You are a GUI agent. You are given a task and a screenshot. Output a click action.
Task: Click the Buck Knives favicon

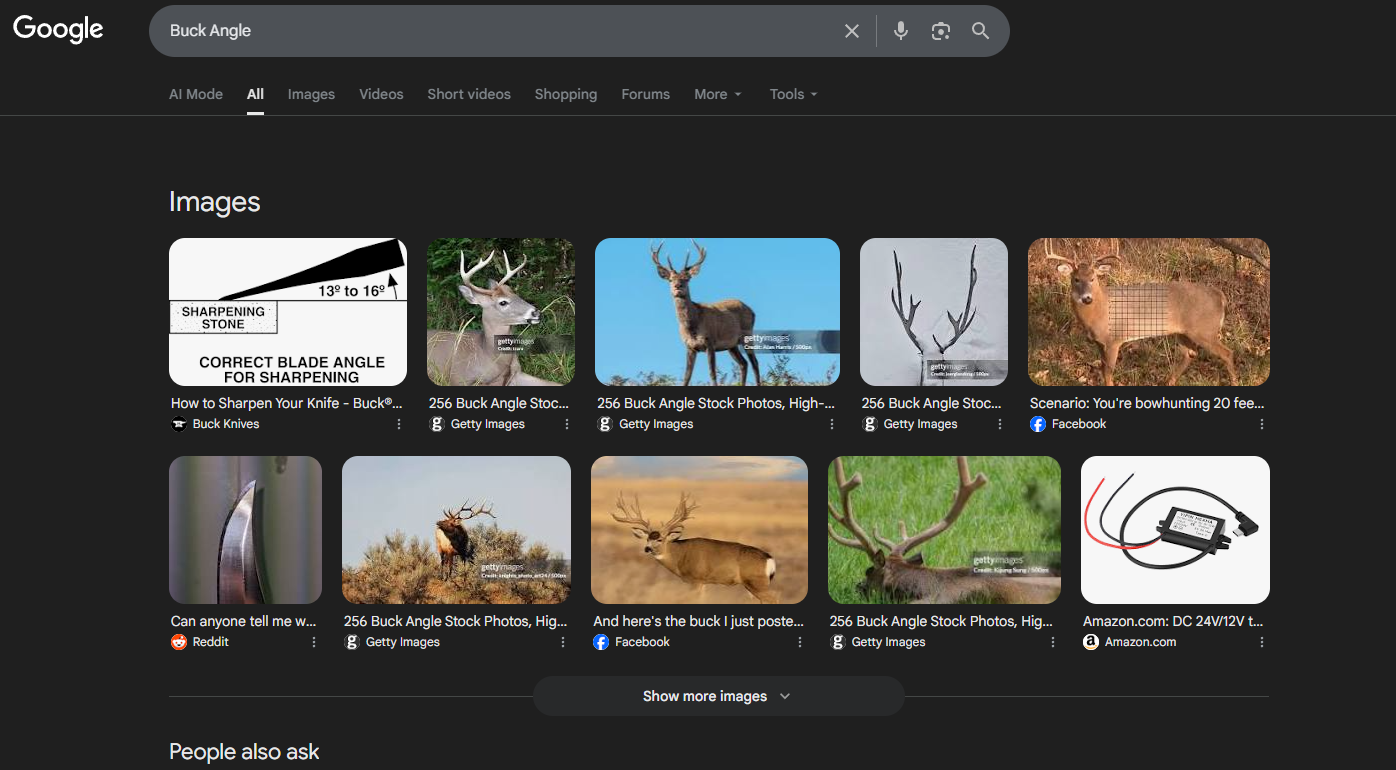(179, 424)
